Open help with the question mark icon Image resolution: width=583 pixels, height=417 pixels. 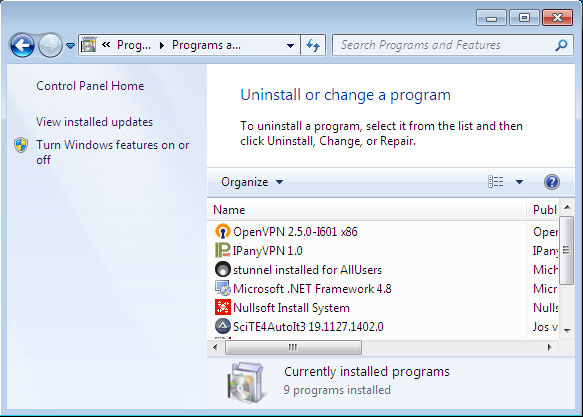point(551,182)
